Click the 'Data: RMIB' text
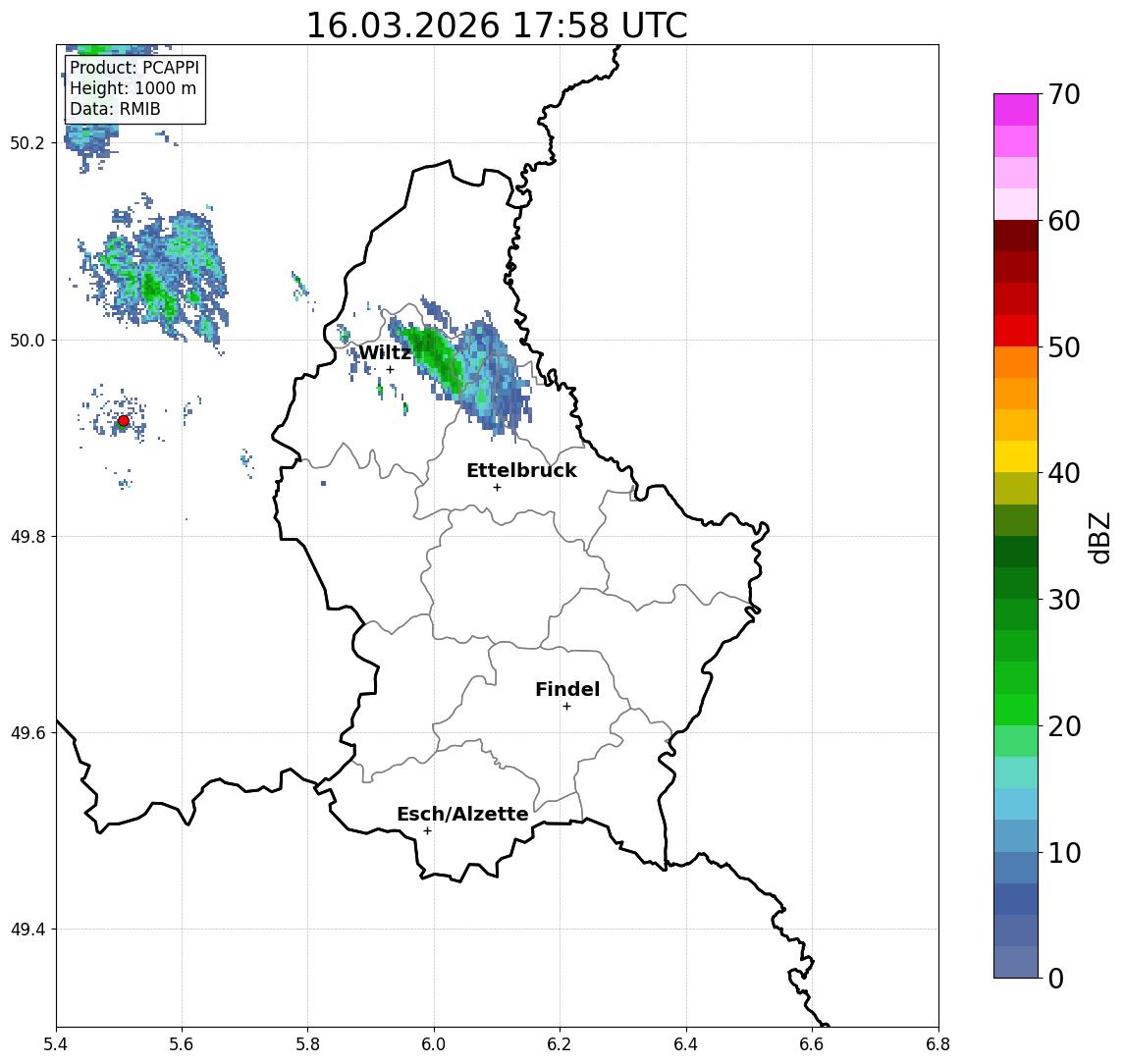 point(115,109)
